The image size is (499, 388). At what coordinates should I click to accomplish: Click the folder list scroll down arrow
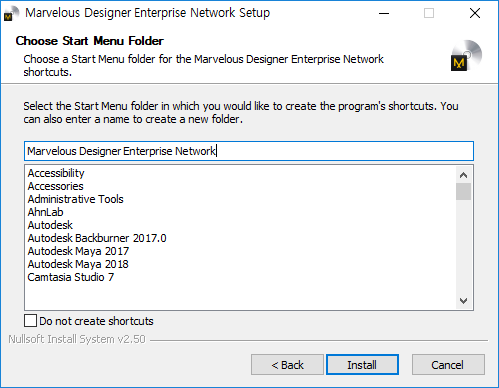463,301
